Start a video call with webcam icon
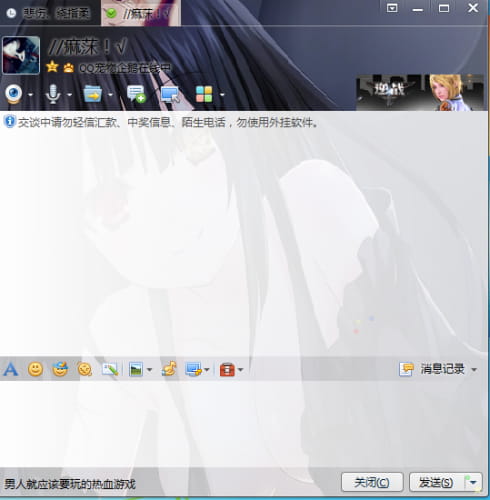 coord(13,94)
